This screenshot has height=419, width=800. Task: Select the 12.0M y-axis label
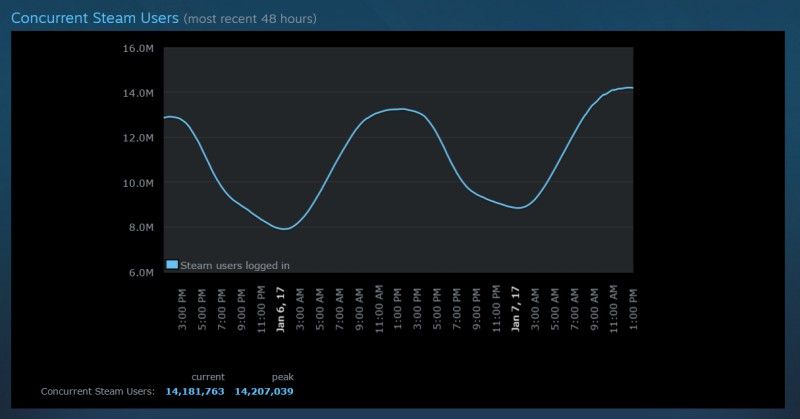tap(138, 138)
